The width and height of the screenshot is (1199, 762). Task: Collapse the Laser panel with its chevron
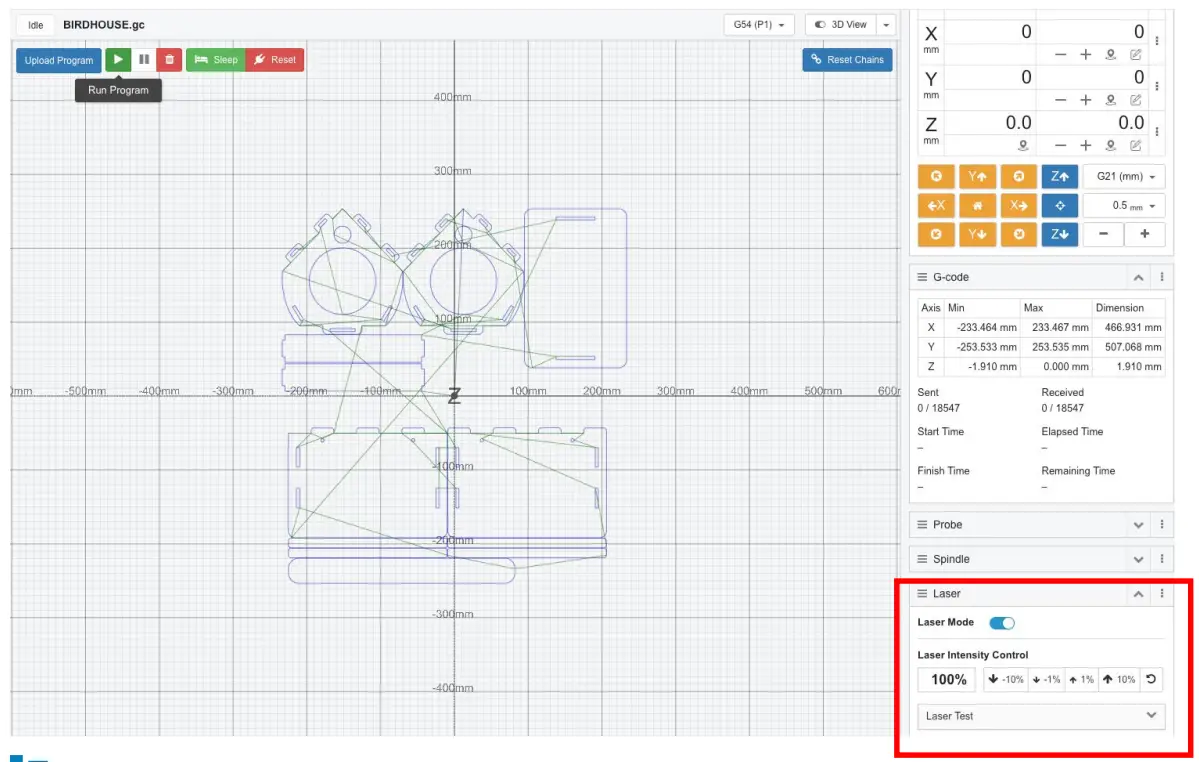click(1138, 593)
